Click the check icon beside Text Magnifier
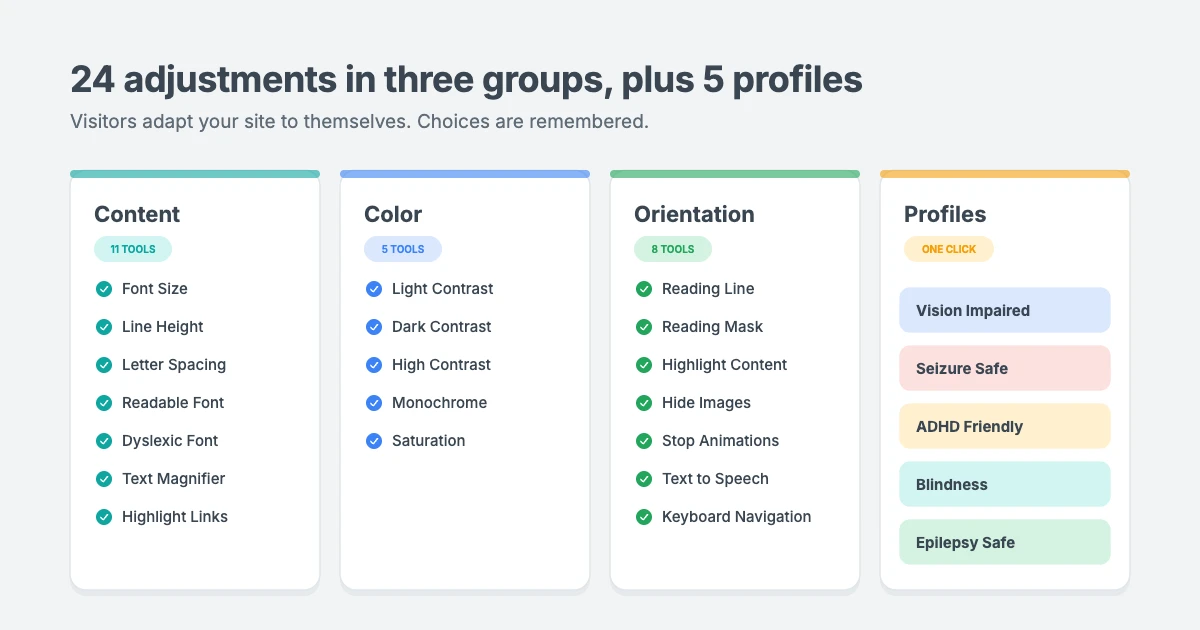Viewport: 1200px width, 630px height. pyautogui.click(x=104, y=479)
